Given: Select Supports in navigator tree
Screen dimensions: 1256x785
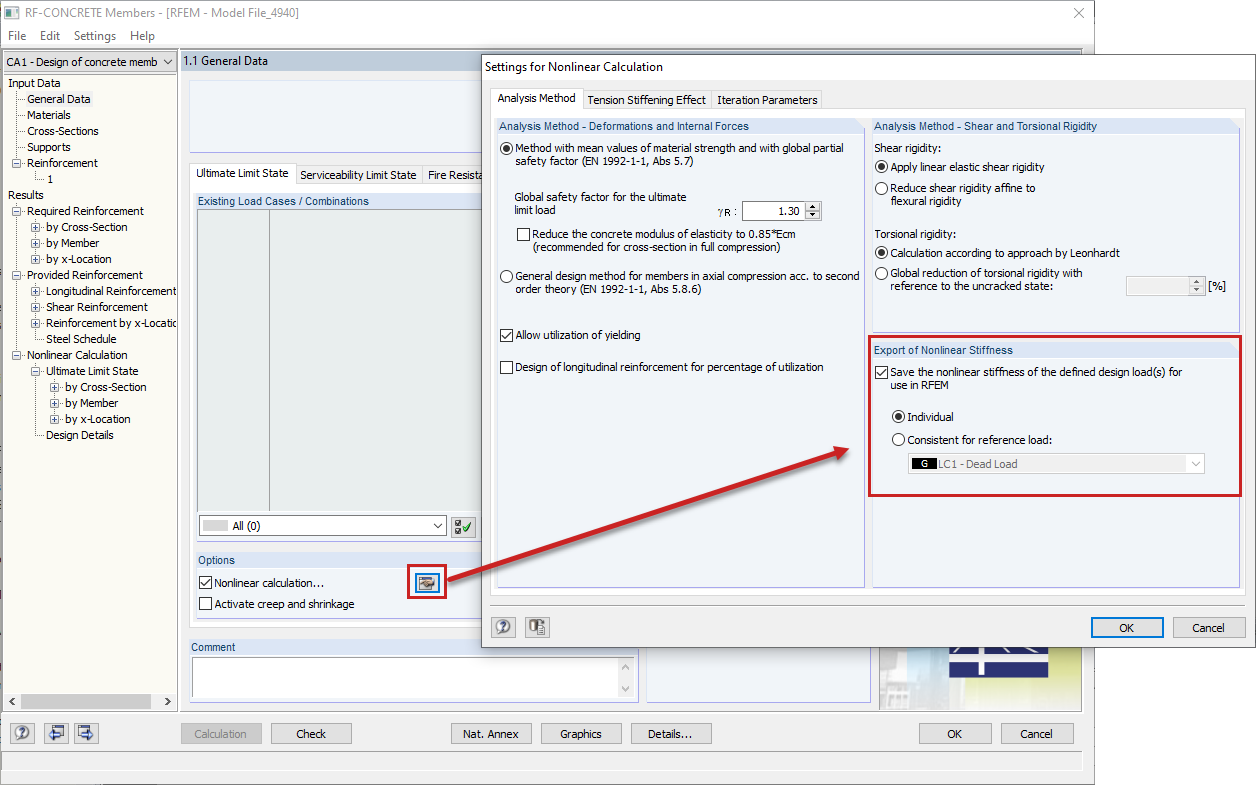Looking at the screenshot, I should point(49,147).
